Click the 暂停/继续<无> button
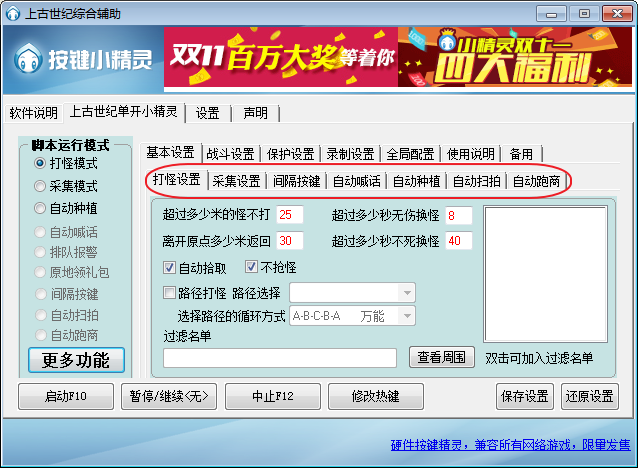This screenshot has width=638, height=468. (169, 396)
